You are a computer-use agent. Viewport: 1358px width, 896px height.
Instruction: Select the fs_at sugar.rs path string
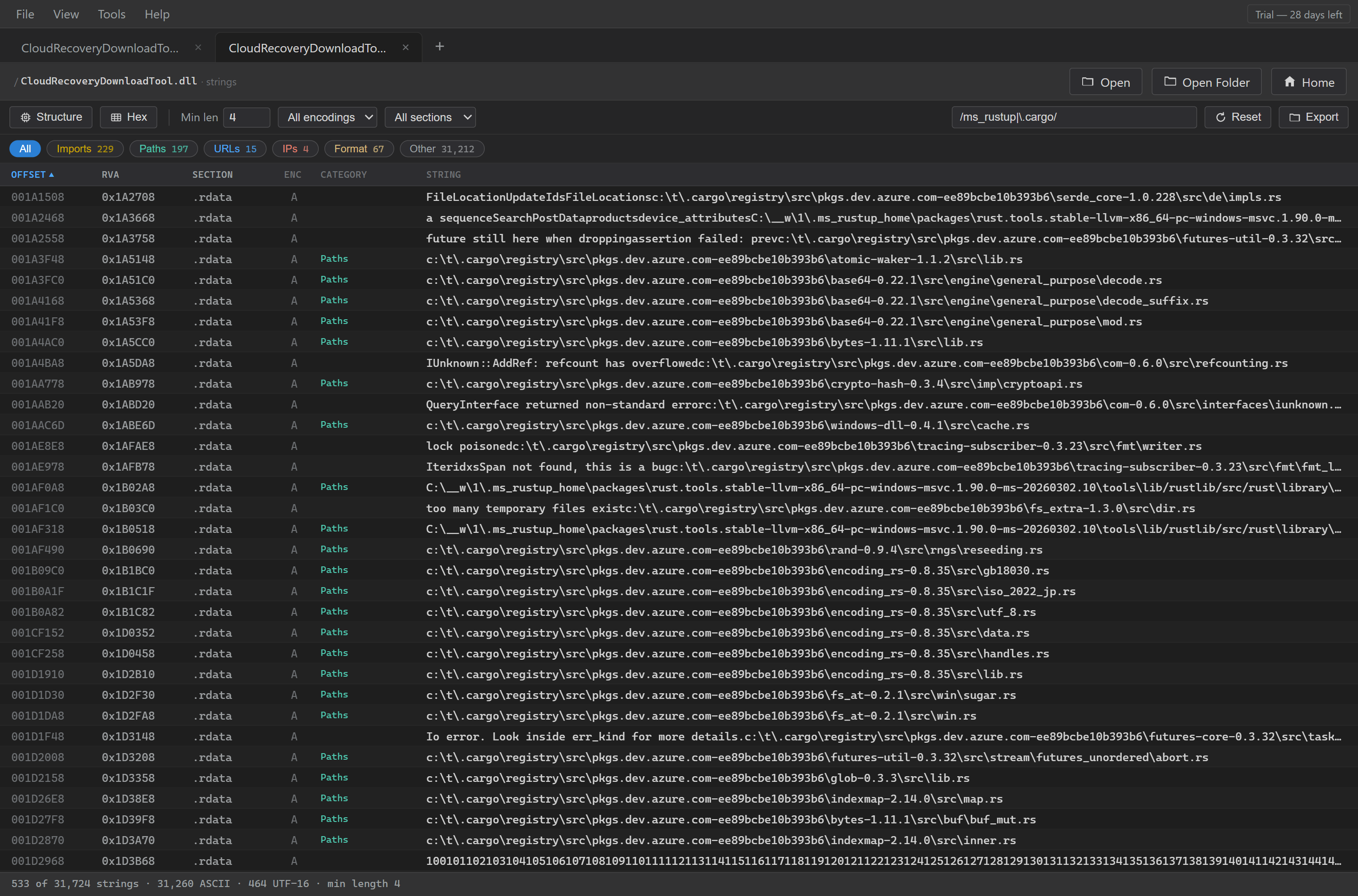[x=721, y=695]
